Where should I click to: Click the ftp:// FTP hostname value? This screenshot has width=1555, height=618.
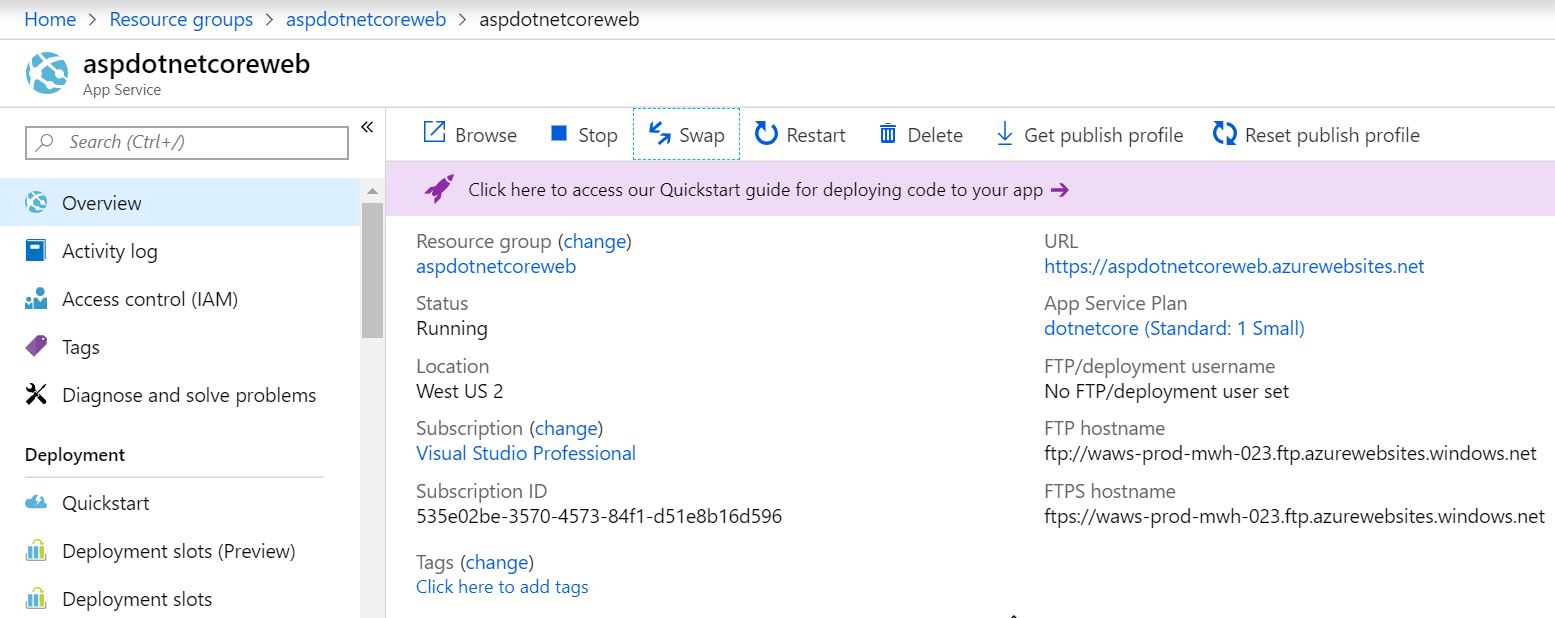(1290, 453)
